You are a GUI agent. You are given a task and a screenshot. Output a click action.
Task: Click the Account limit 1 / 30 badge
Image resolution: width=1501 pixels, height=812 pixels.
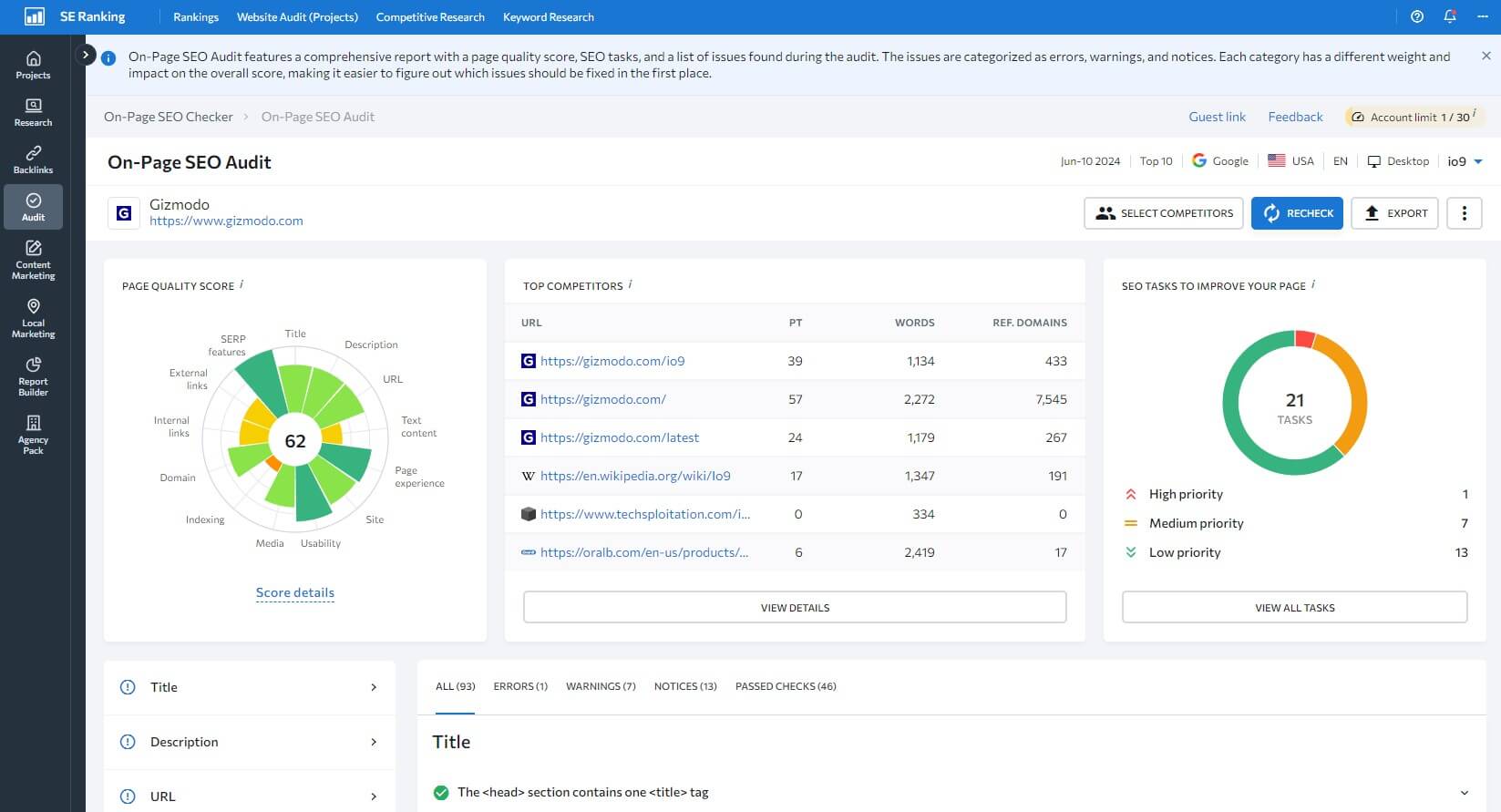pos(1414,117)
